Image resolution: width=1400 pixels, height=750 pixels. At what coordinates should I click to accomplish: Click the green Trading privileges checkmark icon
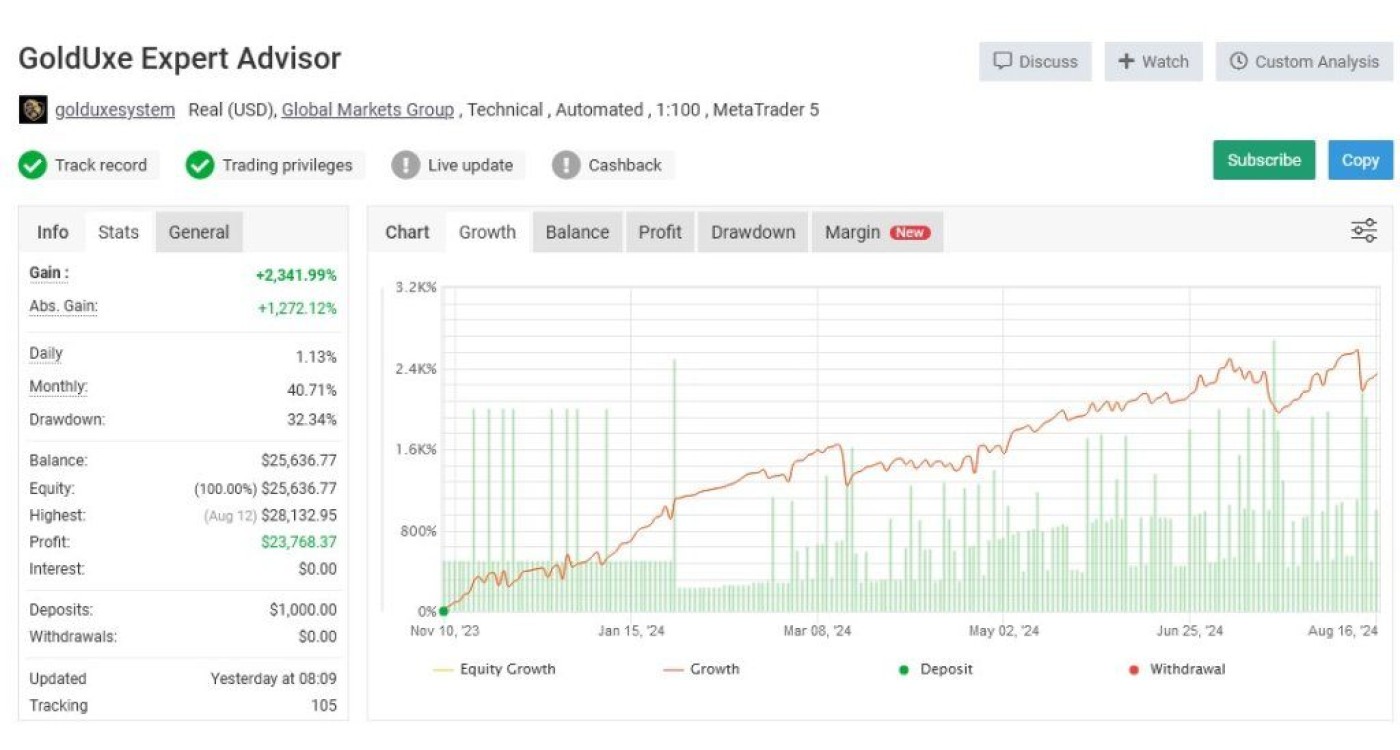pos(200,166)
